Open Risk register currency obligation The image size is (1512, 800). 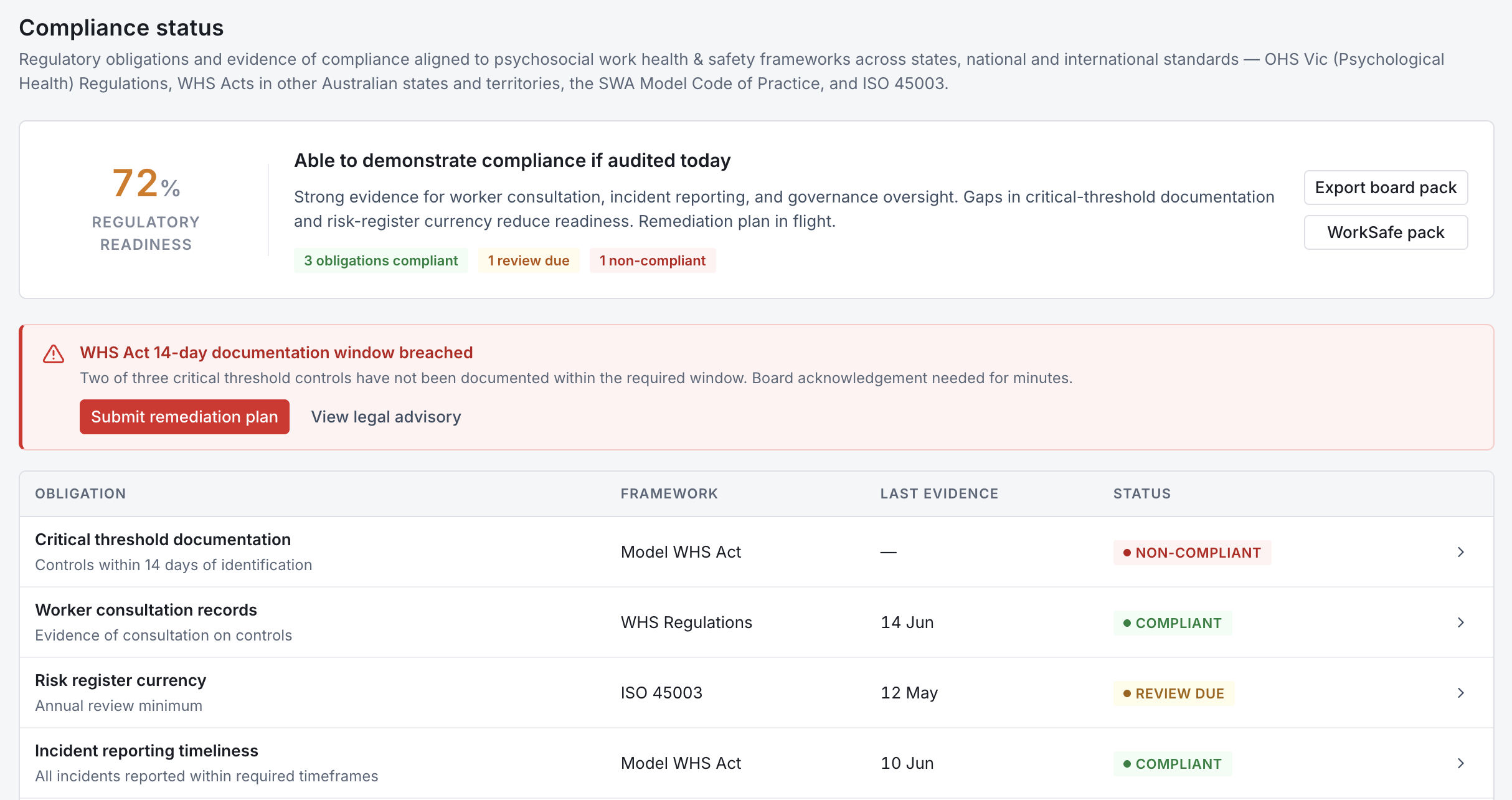click(x=120, y=680)
